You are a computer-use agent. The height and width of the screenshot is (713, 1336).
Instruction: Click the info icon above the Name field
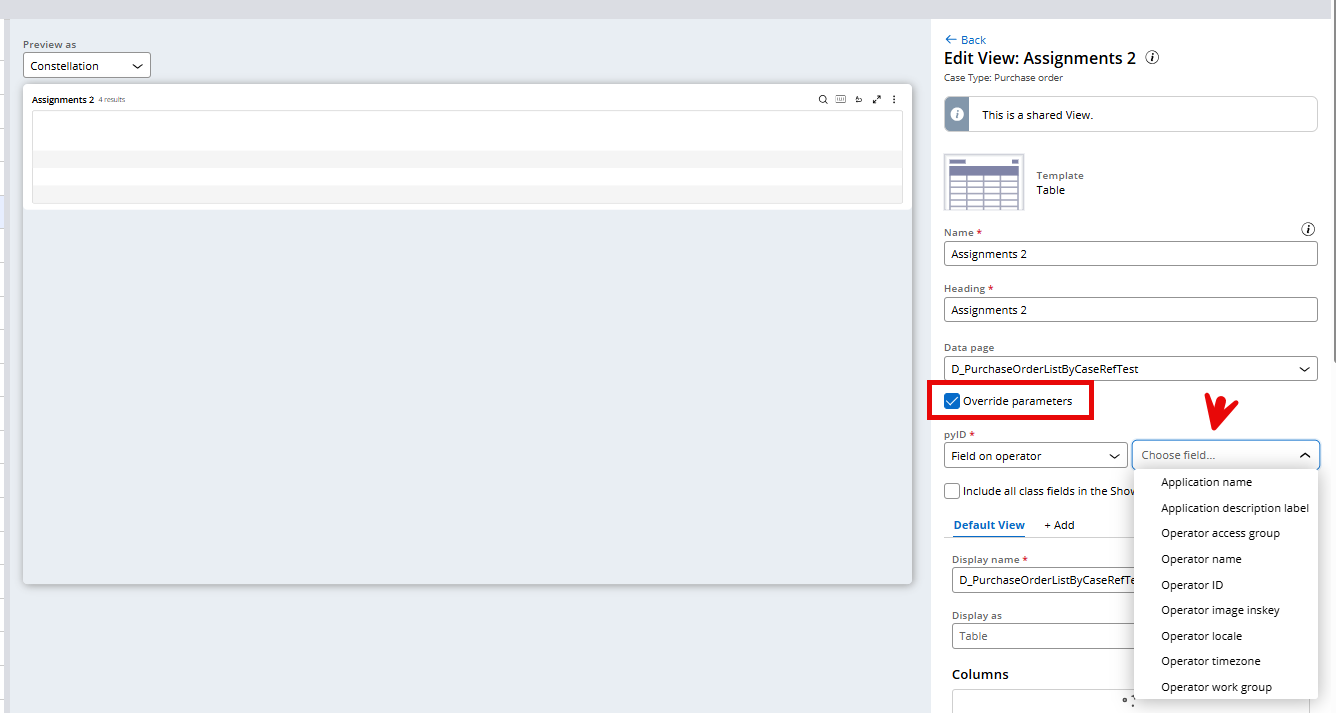tap(1308, 229)
